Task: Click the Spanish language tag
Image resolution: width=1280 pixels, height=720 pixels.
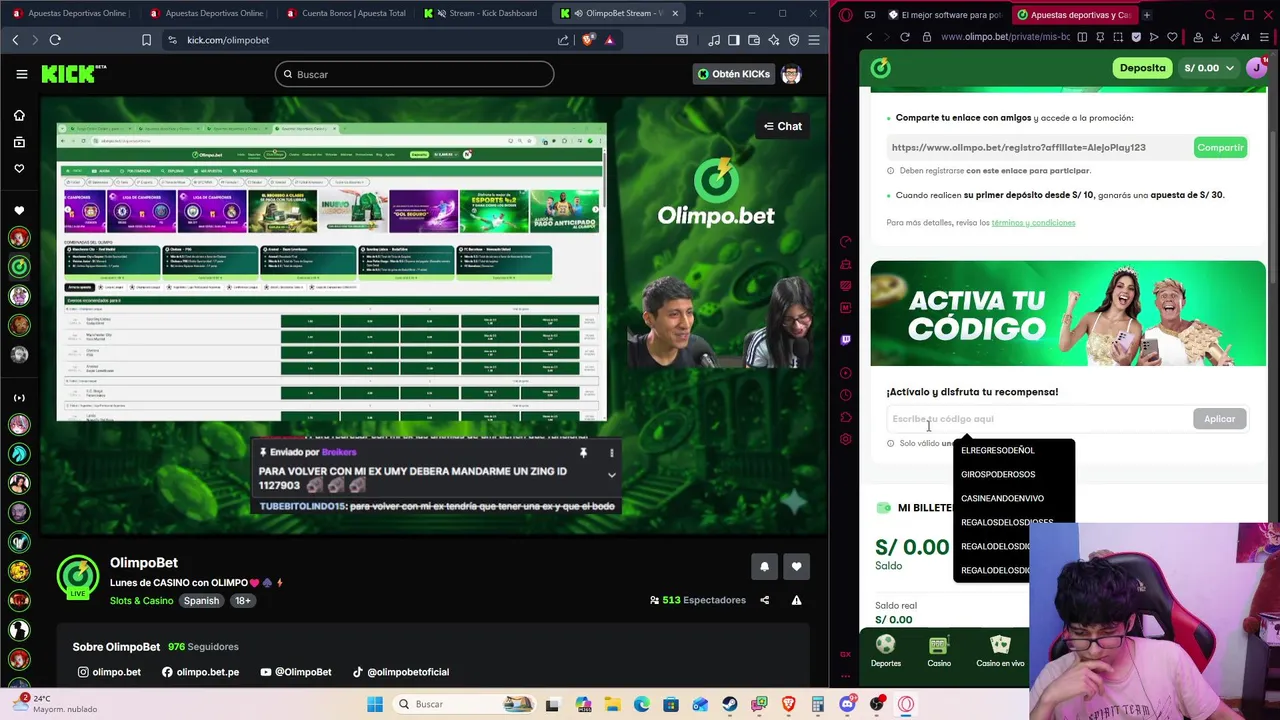Action: point(201,601)
